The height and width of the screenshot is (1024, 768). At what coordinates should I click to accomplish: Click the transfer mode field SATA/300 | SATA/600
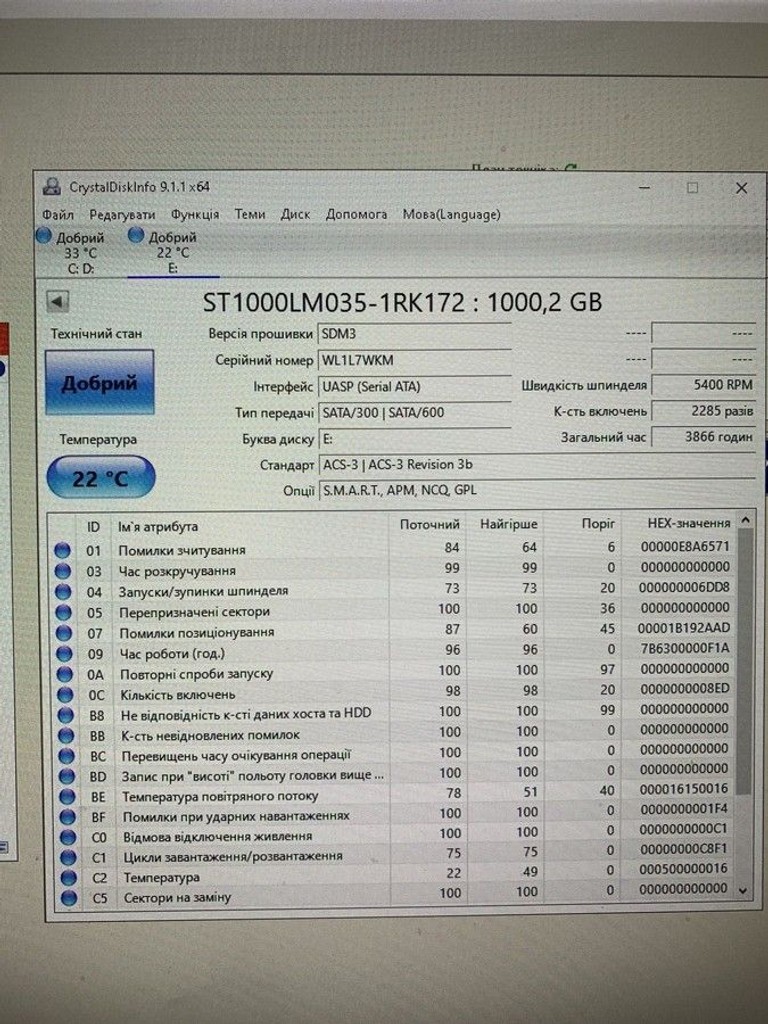[x=414, y=412]
